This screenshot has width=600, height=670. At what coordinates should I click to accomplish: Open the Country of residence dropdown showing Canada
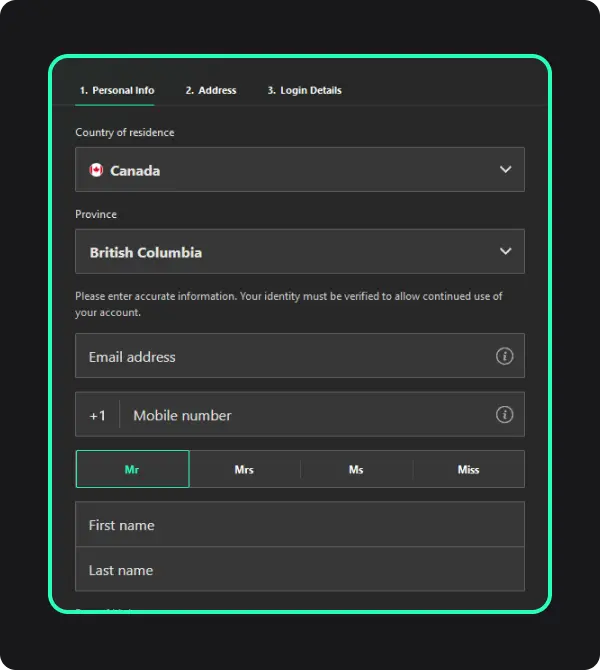coord(300,170)
